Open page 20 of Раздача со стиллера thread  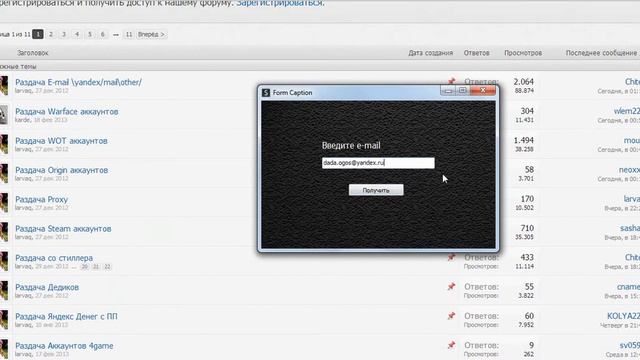pyautogui.click(x=84, y=267)
